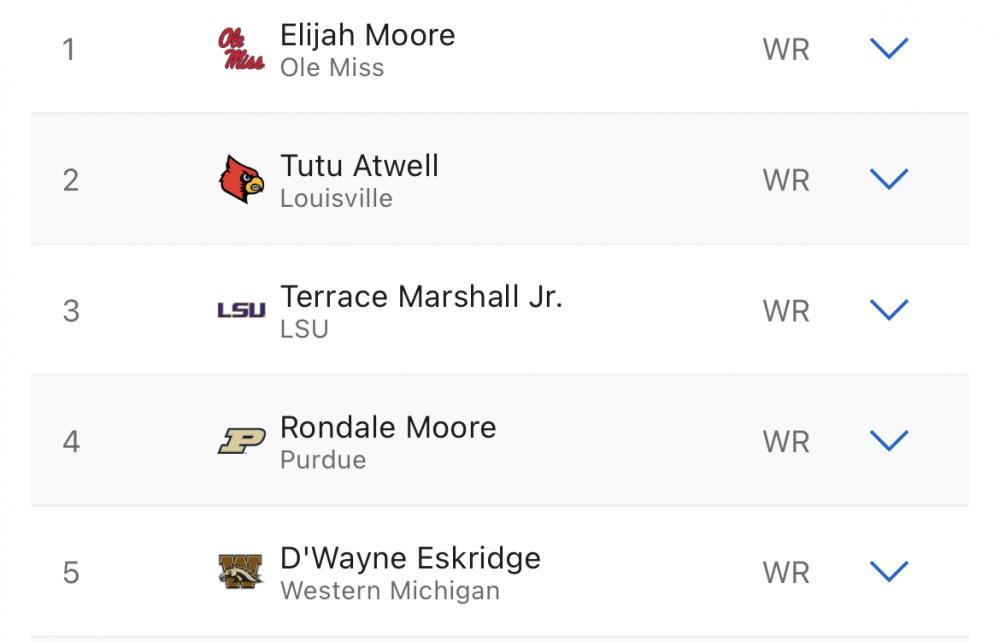Screen dimensions: 1000x642
Task: Select D'Wayne Eskridge player name
Action: coord(410,558)
